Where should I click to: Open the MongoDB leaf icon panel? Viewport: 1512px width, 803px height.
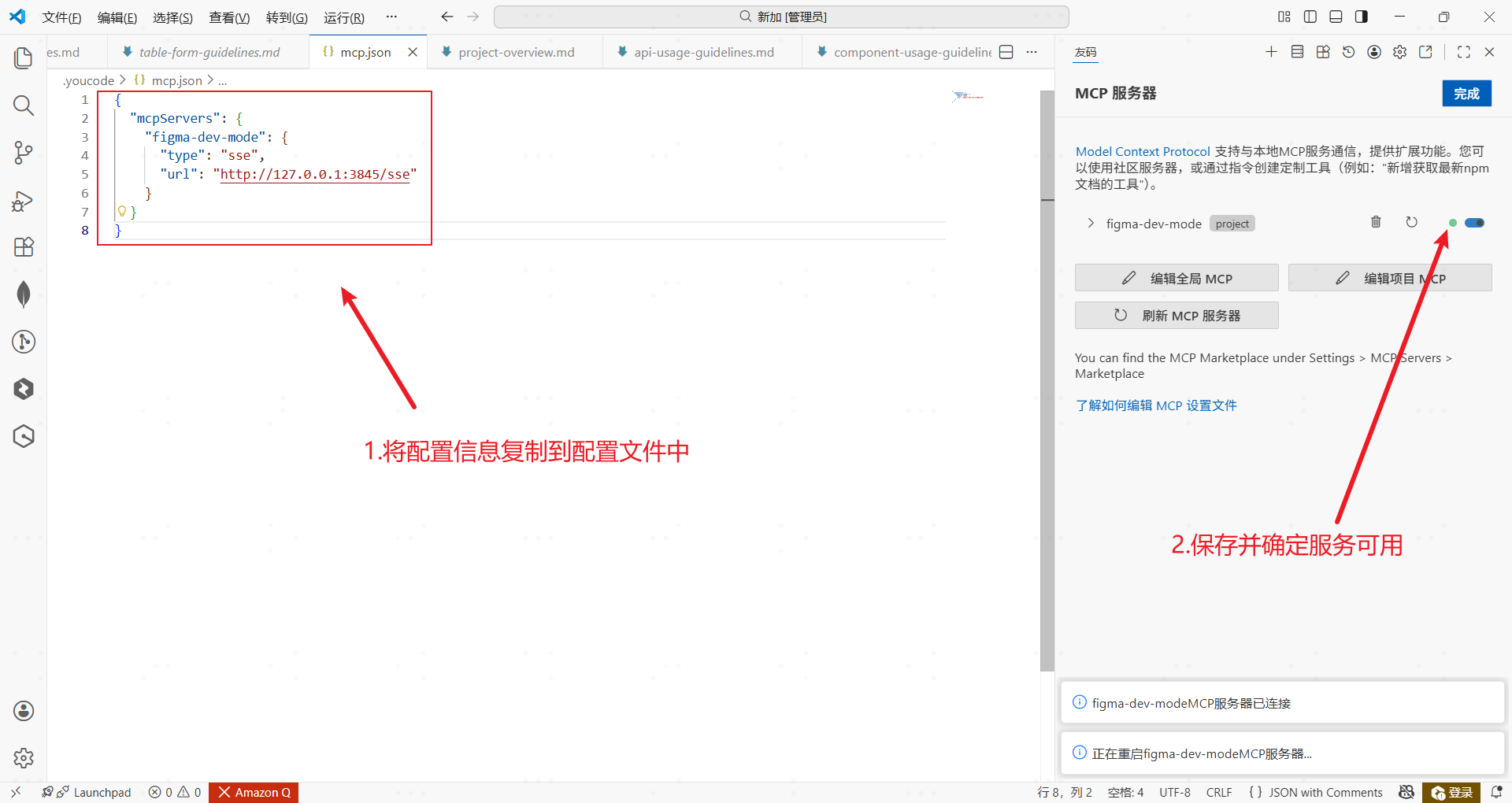pos(24,294)
